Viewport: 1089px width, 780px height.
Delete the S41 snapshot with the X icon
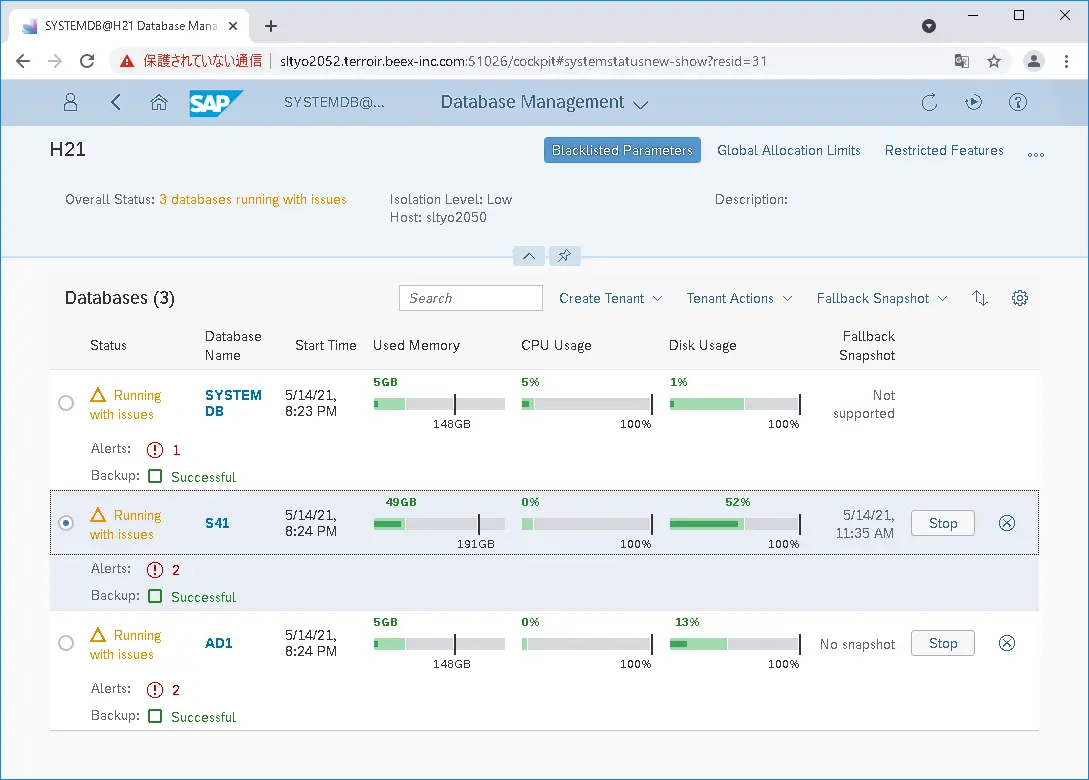tap(1006, 523)
